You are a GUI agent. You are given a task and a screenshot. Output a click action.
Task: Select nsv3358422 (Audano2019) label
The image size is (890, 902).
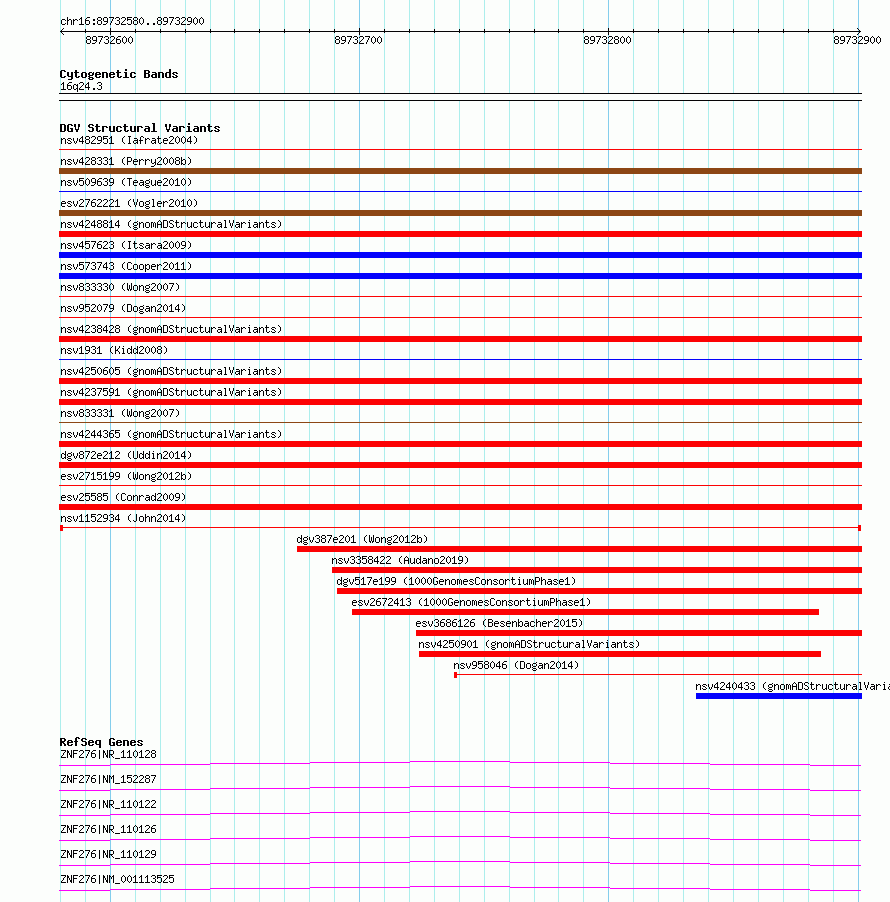(400, 560)
